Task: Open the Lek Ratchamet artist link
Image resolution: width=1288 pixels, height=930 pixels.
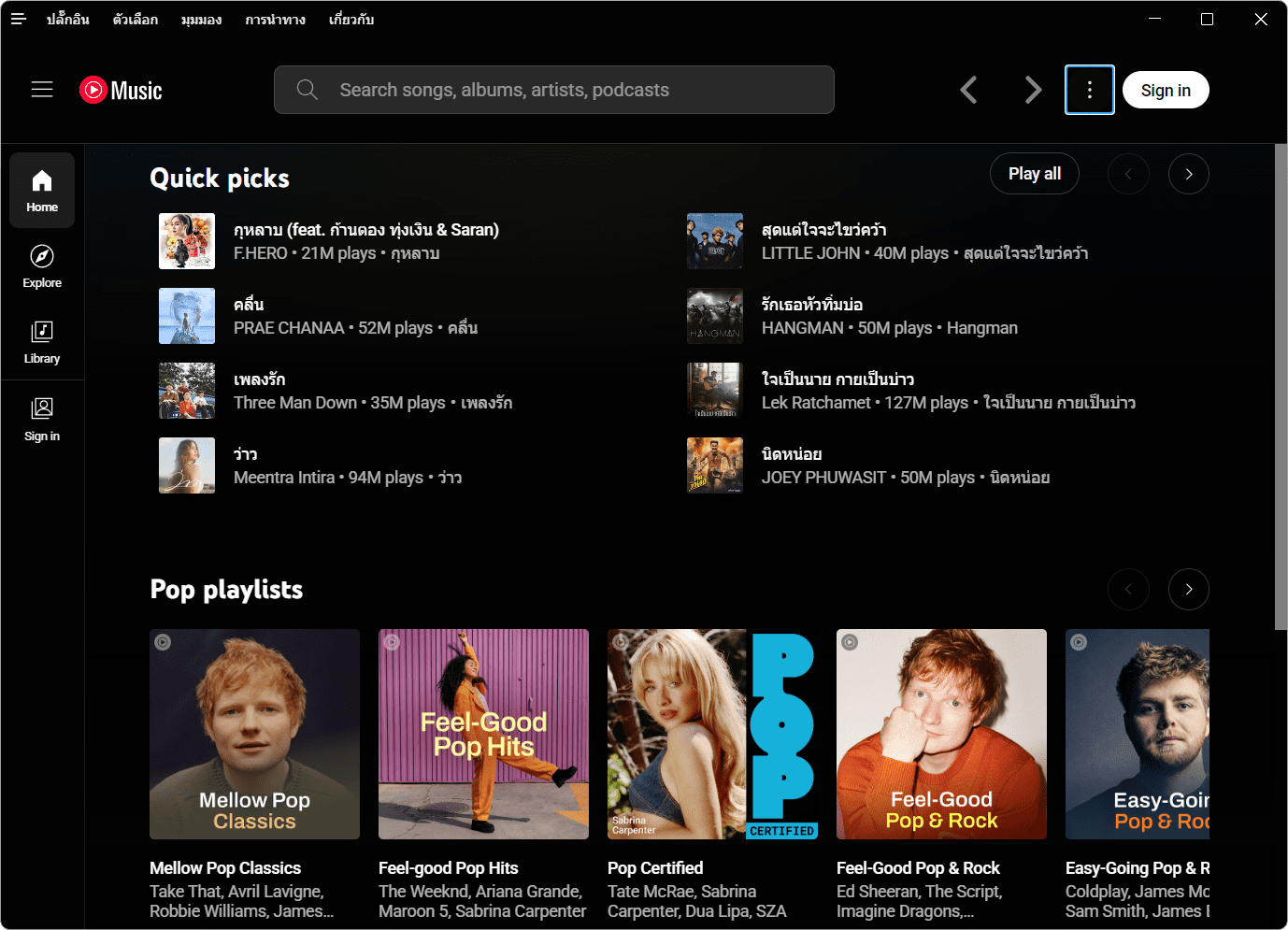Action: click(x=816, y=403)
